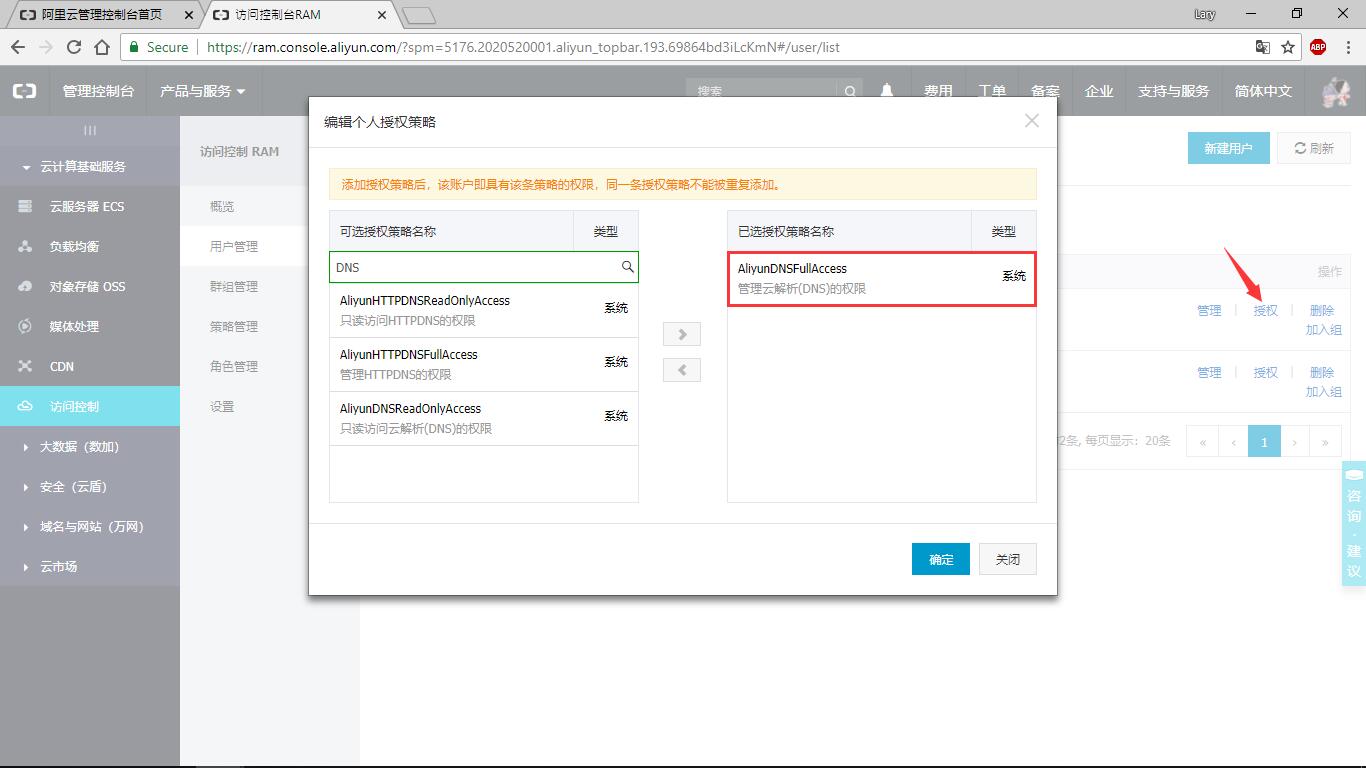
Task: Select the chosen AliyunDNSFullAccess policy
Action: (882, 278)
